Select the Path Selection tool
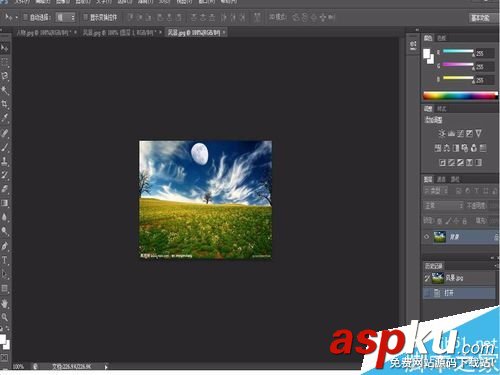The image size is (500, 375). point(4,274)
